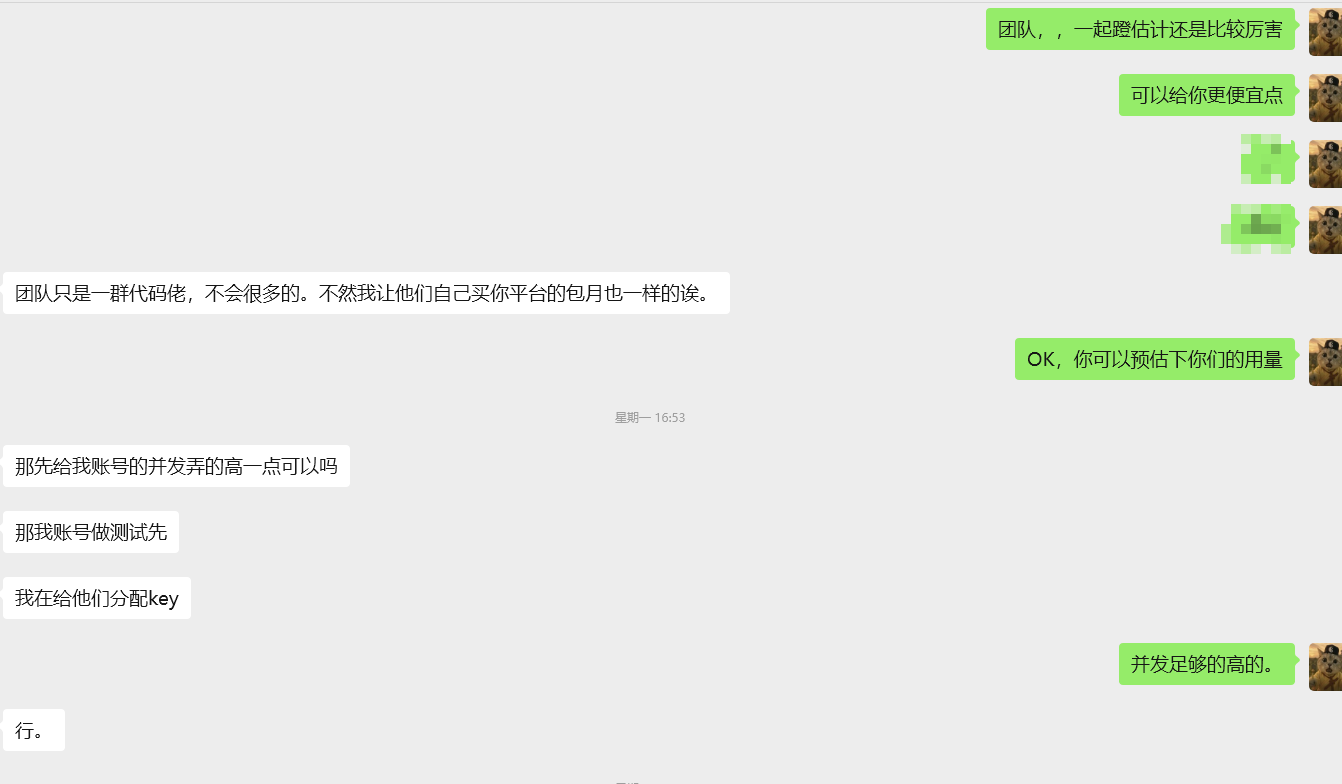
Task: Click the '星期一 16:53' timestamp label
Action: (x=650, y=417)
